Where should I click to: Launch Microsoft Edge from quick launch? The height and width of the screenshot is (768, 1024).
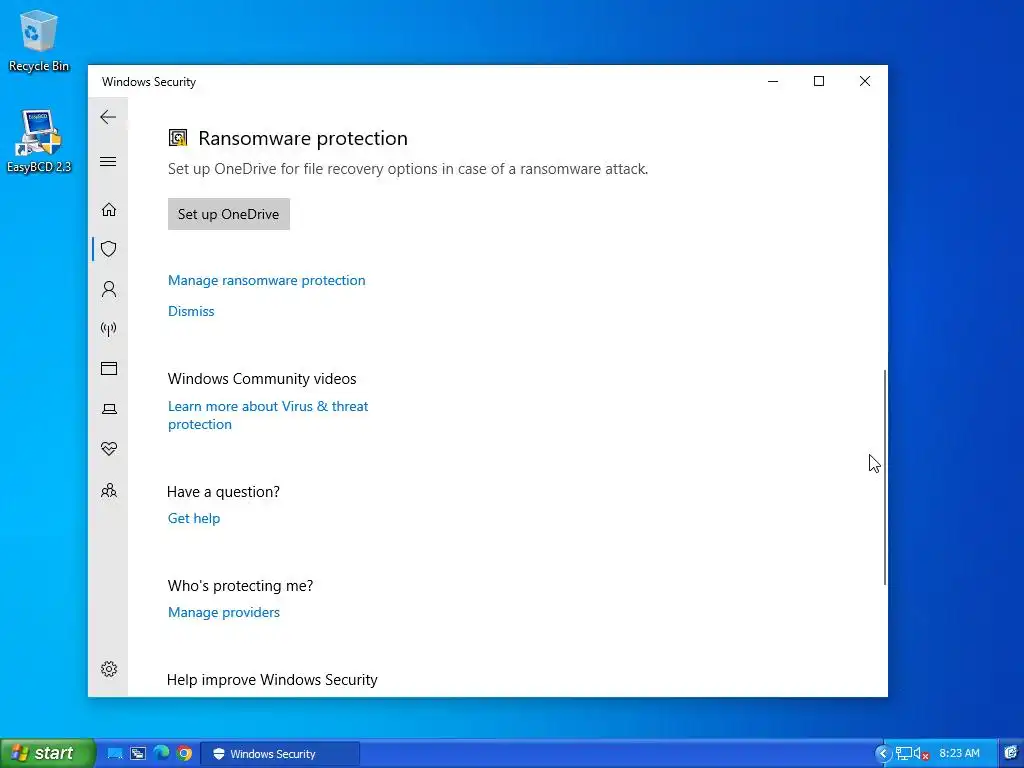tap(161, 753)
